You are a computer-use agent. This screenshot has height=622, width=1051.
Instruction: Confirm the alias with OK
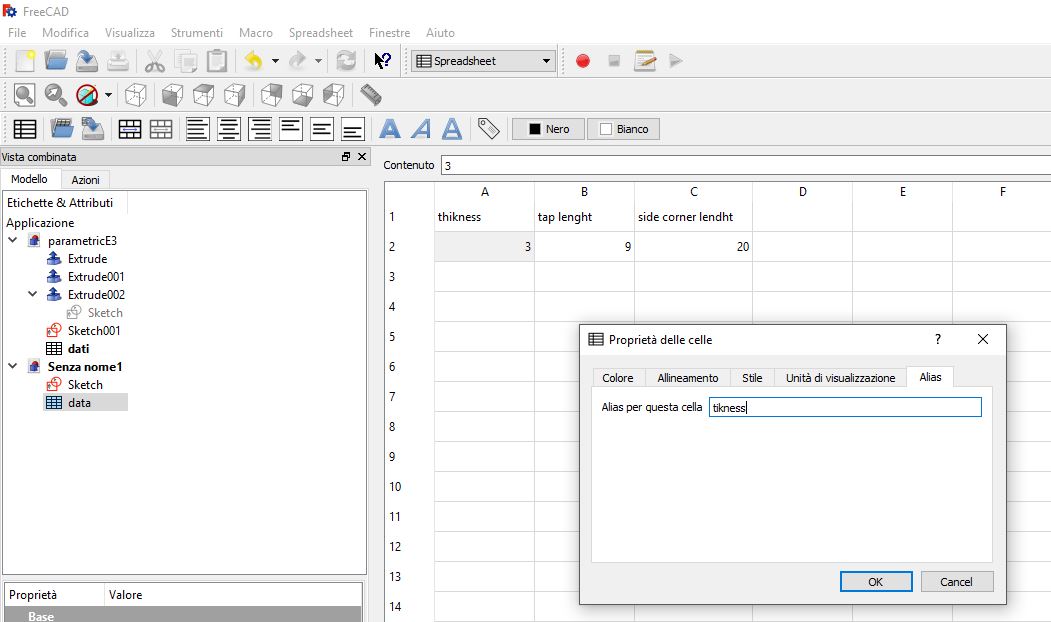pyautogui.click(x=875, y=582)
